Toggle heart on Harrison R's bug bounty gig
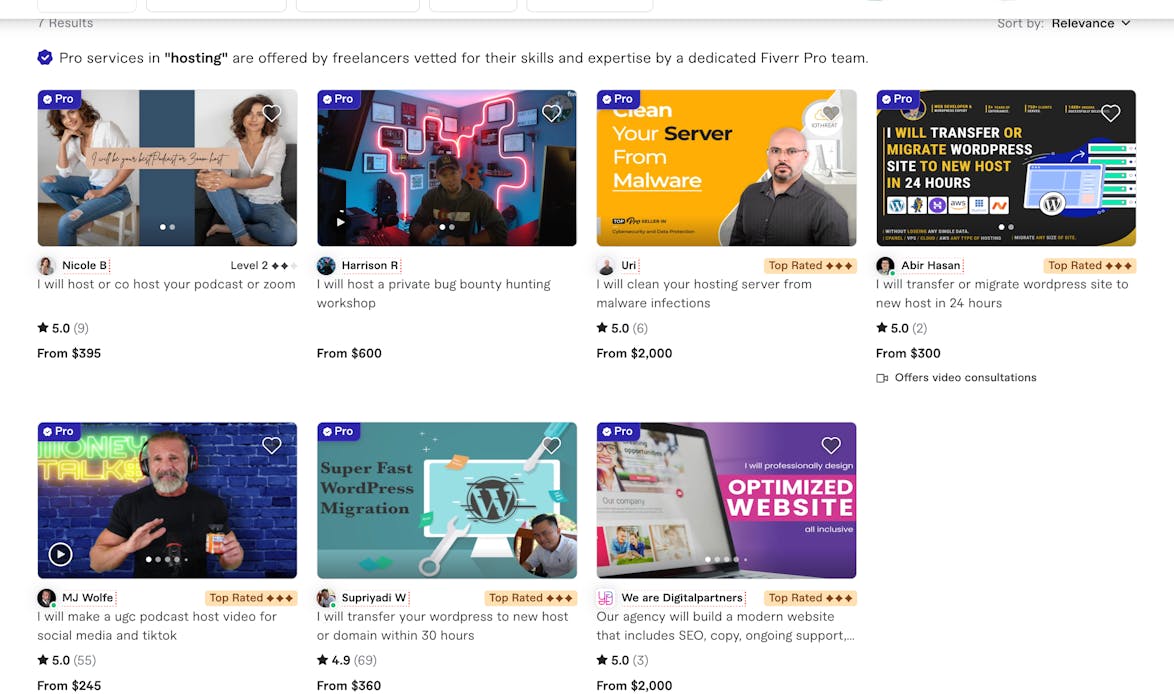 point(551,114)
